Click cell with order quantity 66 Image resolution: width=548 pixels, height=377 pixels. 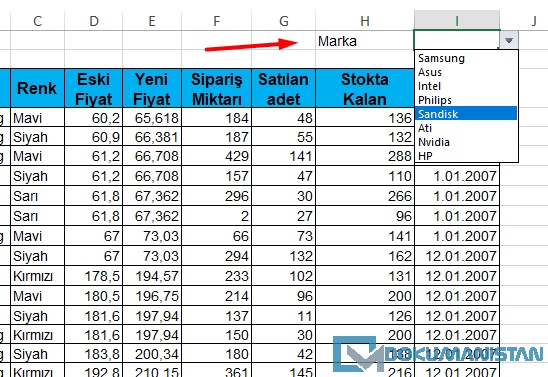point(217,236)
